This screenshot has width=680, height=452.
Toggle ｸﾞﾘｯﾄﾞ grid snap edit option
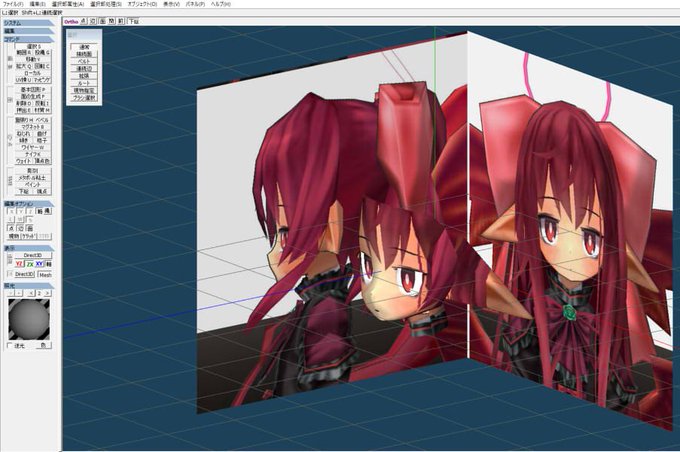(29, 236)
